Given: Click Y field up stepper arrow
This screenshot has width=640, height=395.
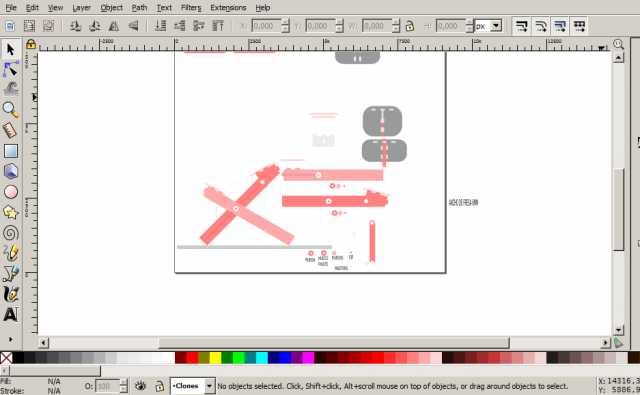Looking at the screenshot, I should (339, 23).
